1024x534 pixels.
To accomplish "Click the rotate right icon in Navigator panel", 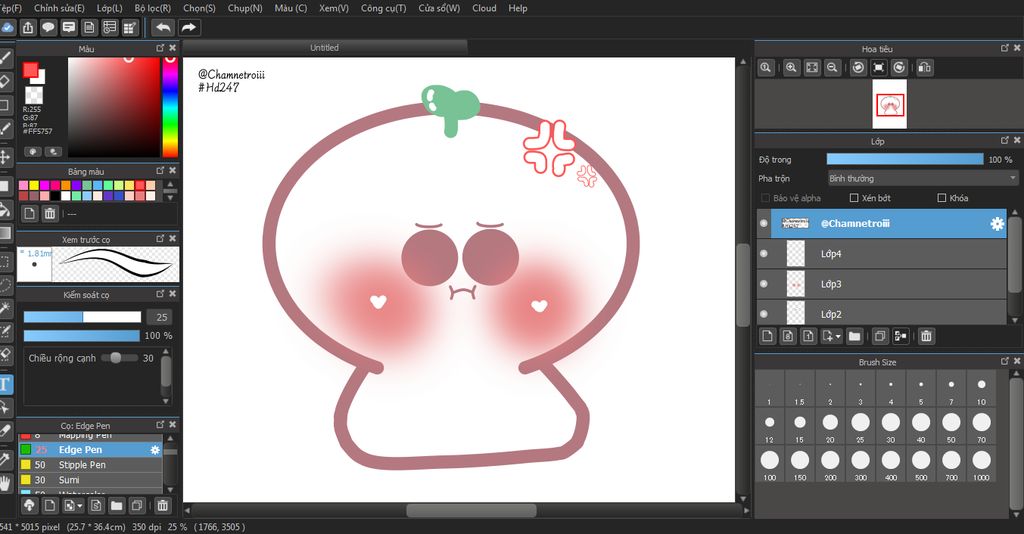I will 899,67.
